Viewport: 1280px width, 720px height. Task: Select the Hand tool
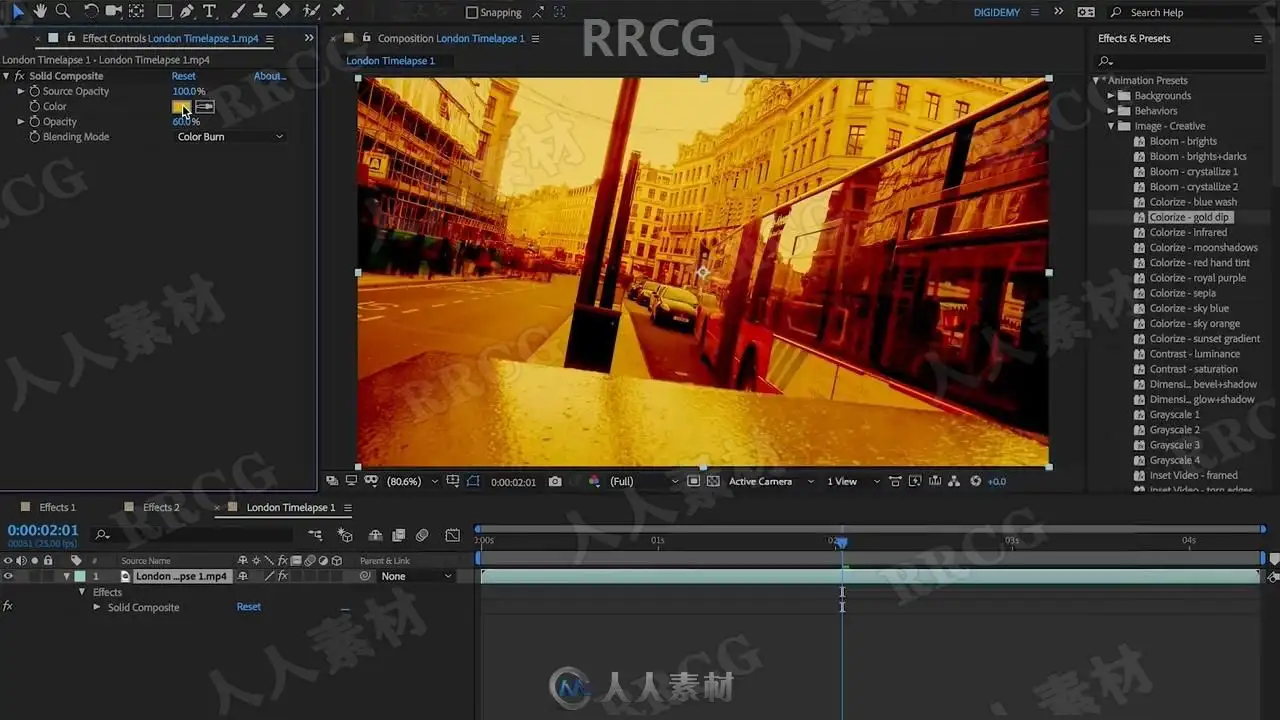(40, 11)
